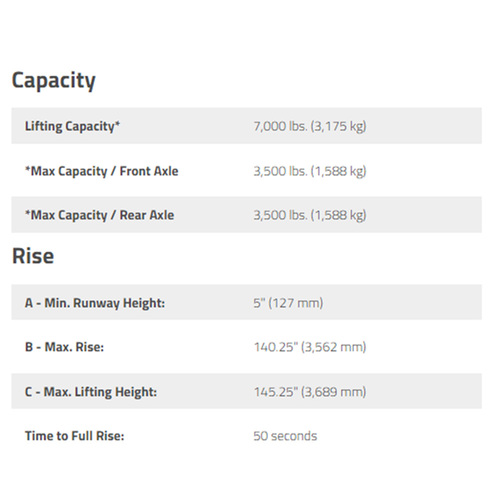Click the 145.25" (3,689 mm) value
Screen dimensions: 500x500
(310, 392)
